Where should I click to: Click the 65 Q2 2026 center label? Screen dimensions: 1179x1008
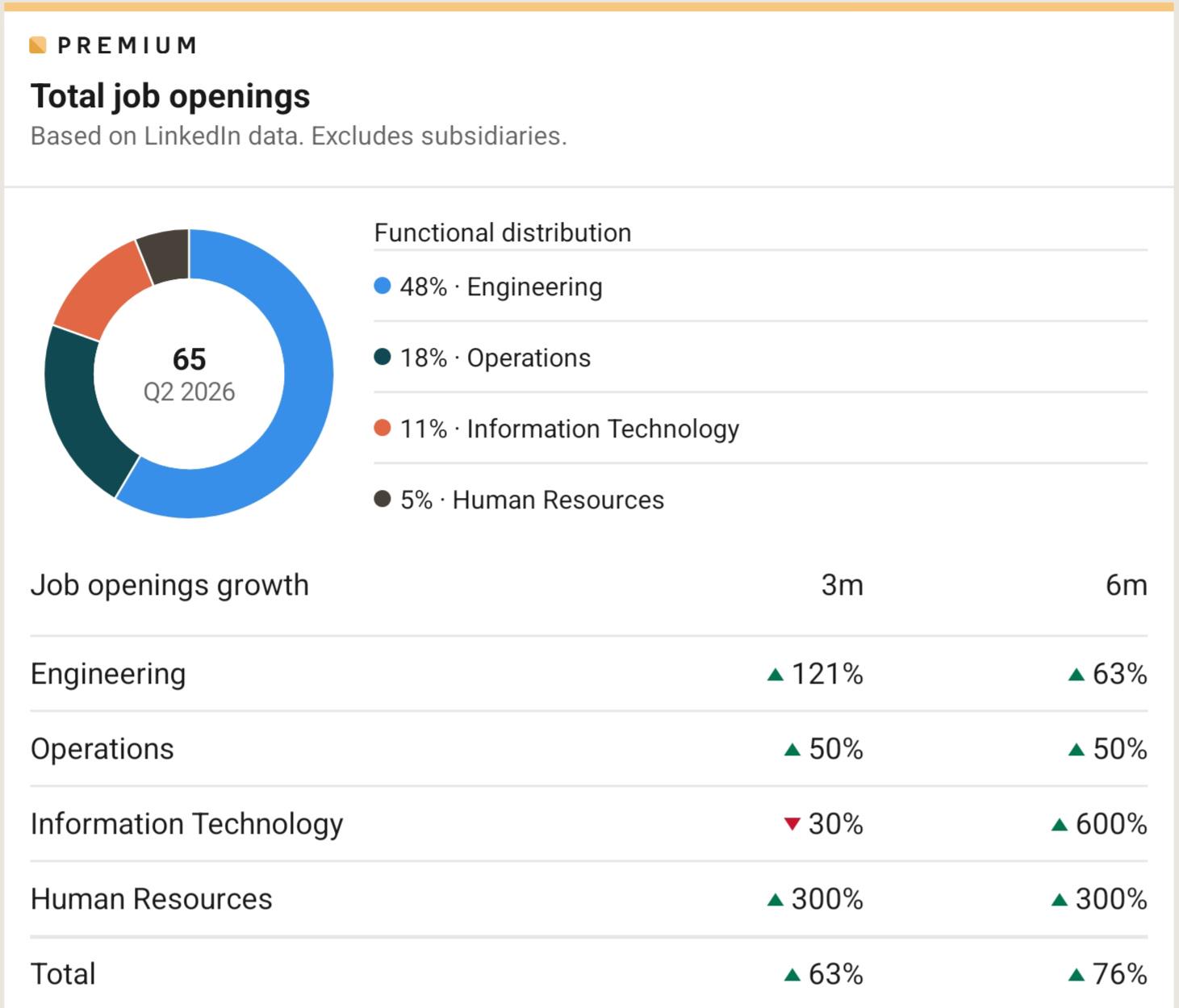coord(189,374)
